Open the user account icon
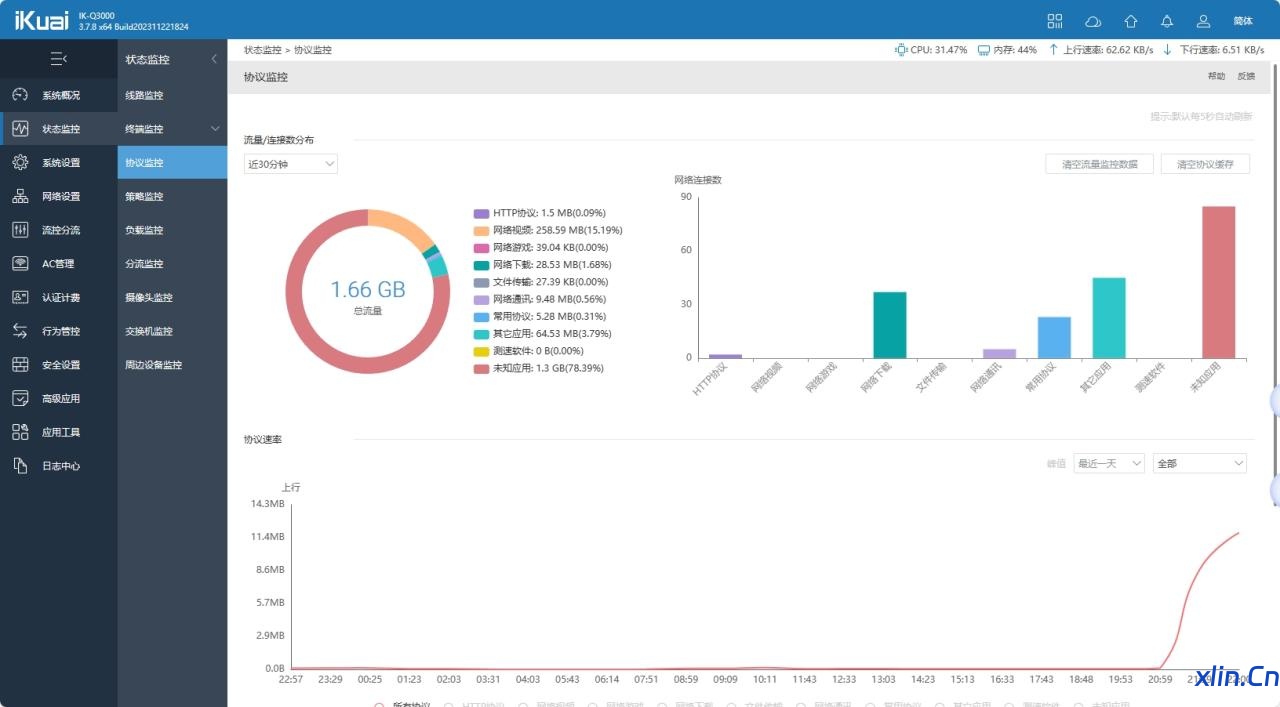This screenshot has height=707, width=1280. 1204,21
